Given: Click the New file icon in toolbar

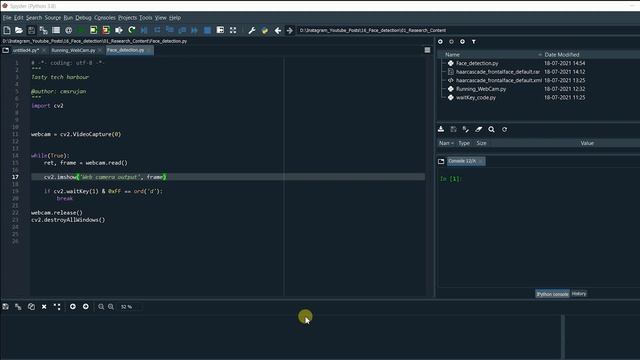Looking at the screenshot, I should tap(7, 30).
